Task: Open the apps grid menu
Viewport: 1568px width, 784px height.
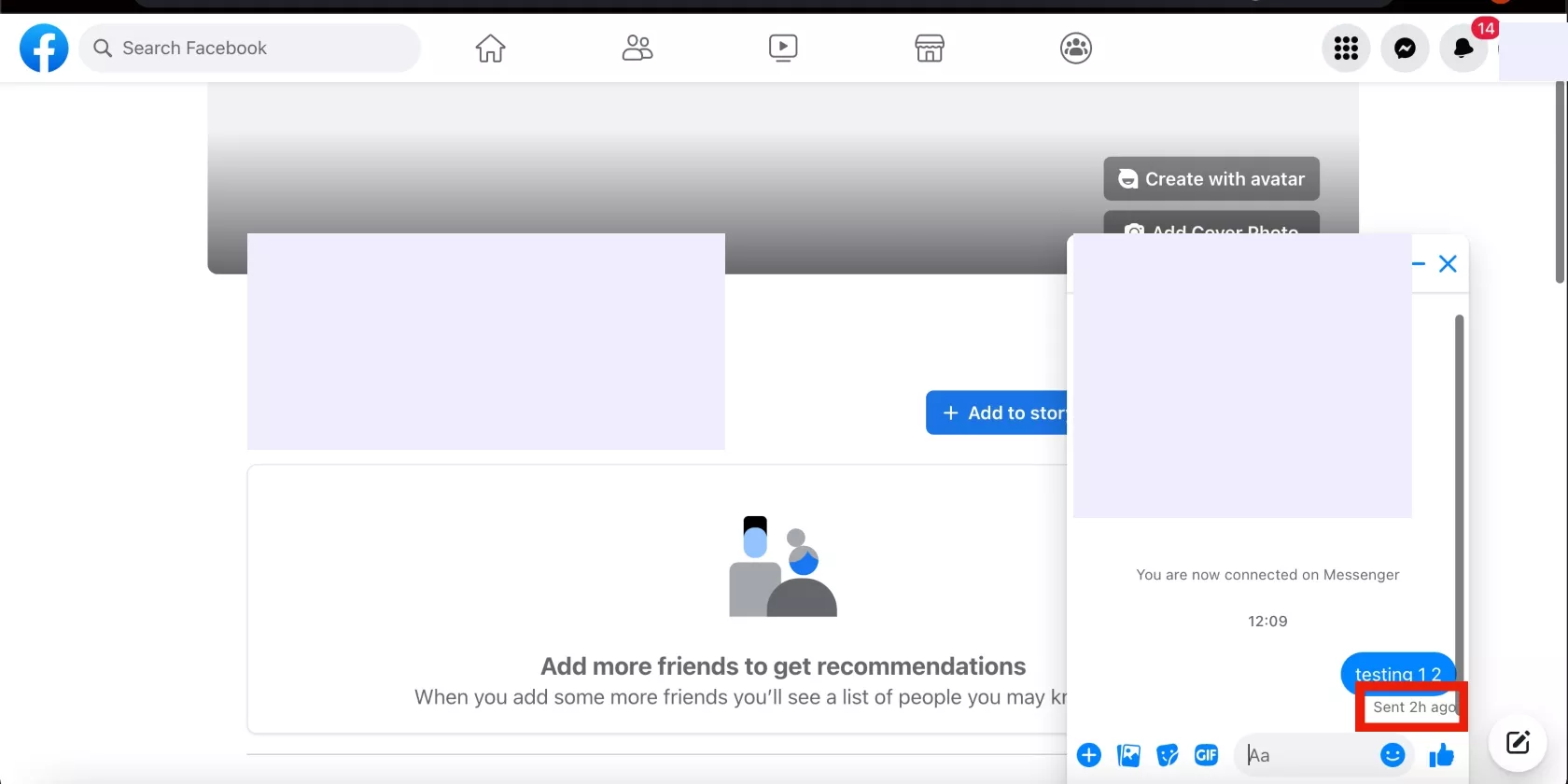Action: [1346, 48]
